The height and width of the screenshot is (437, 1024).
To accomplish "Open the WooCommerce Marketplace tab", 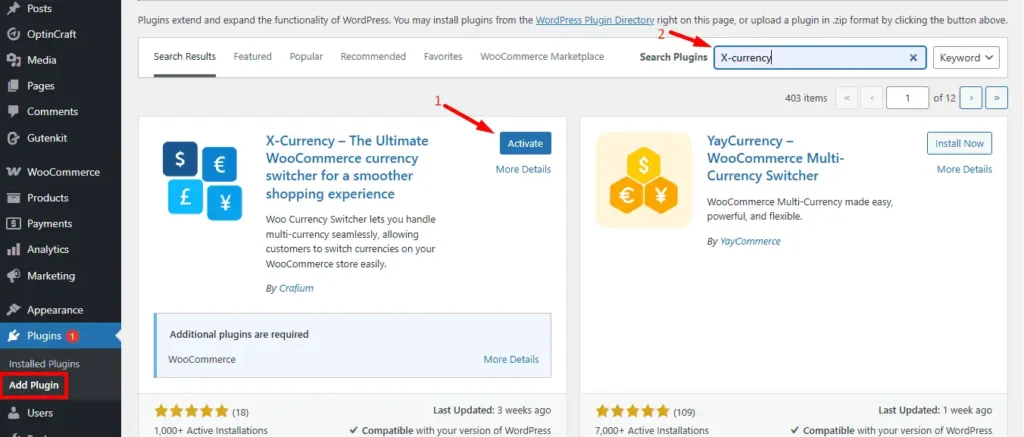I will point(542,57).
